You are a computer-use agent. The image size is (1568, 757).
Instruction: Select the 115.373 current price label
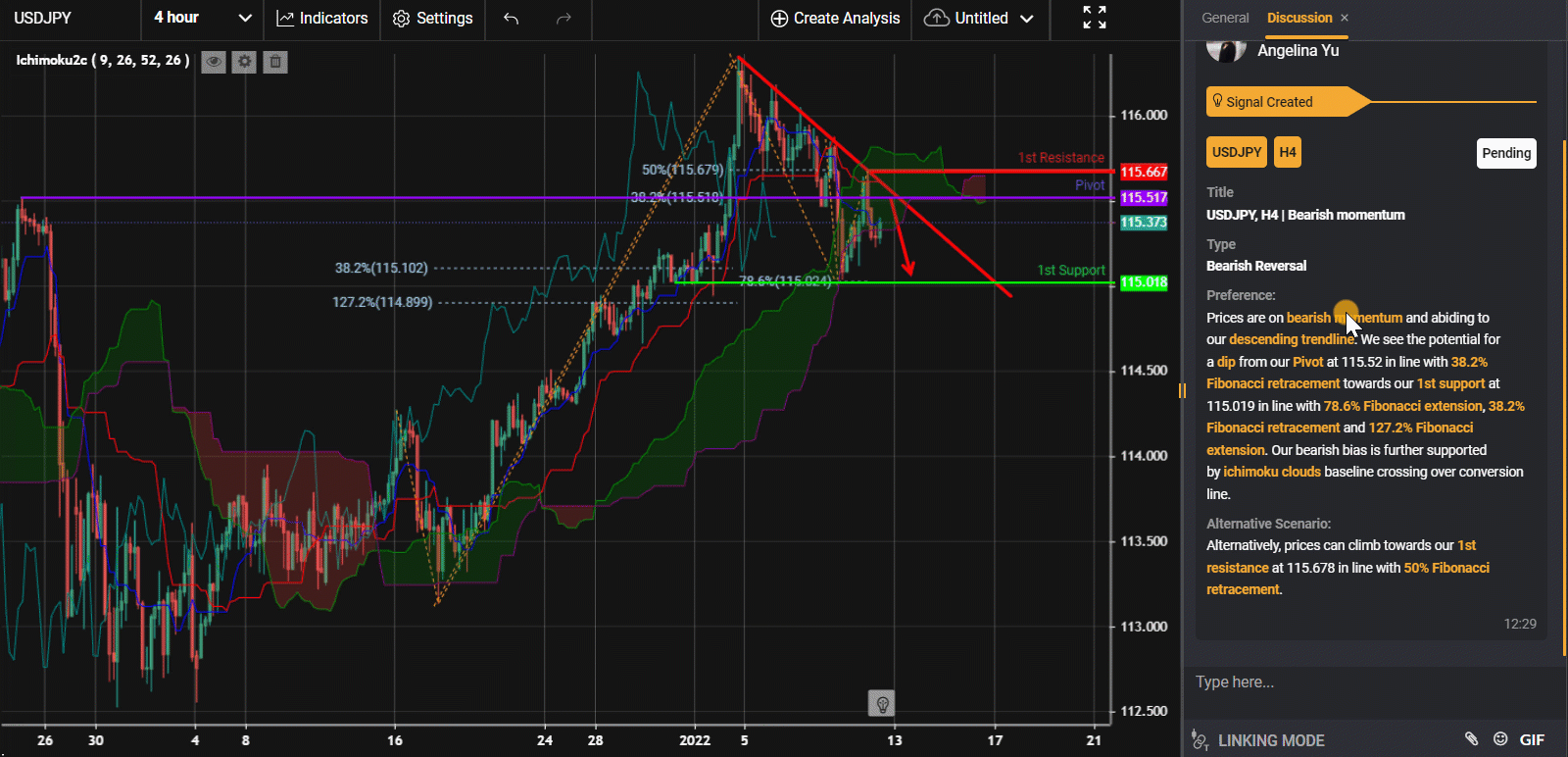point(1144,223)
